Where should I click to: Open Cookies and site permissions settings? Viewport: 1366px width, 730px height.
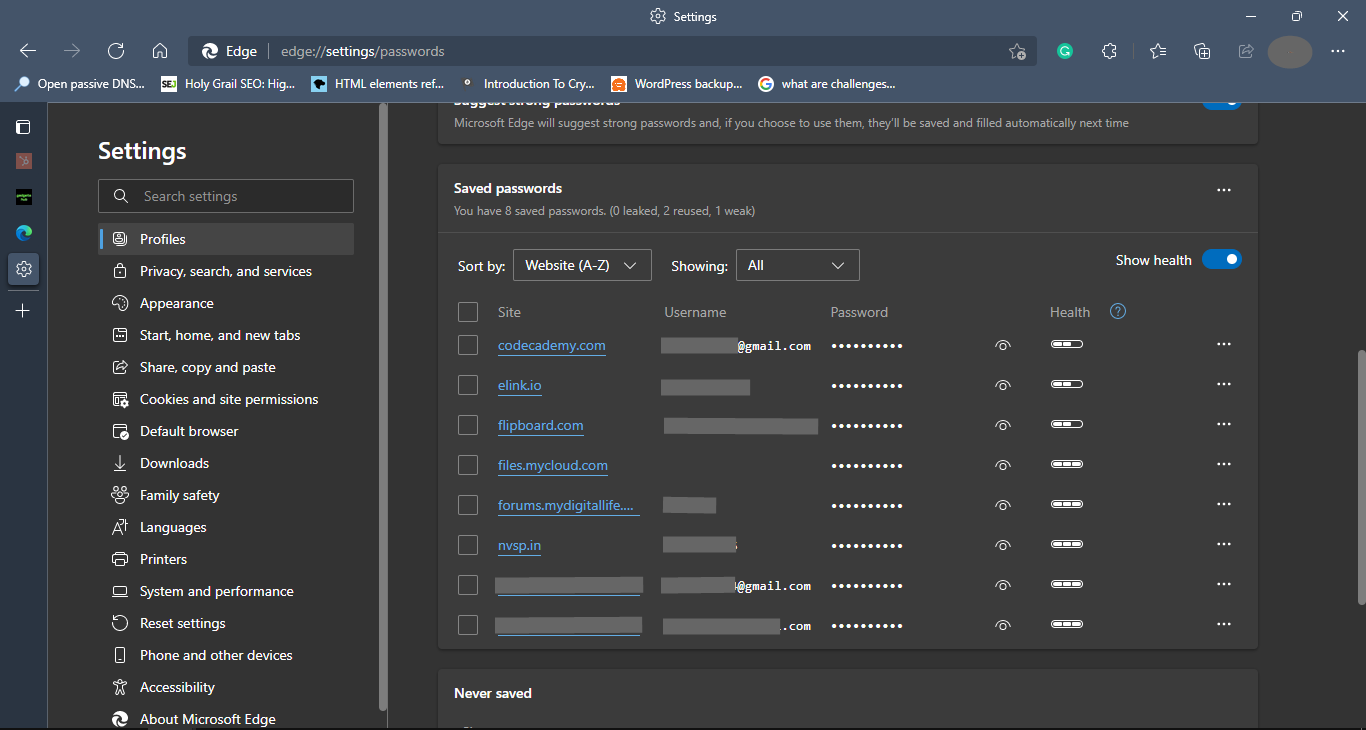pos(226,399)
